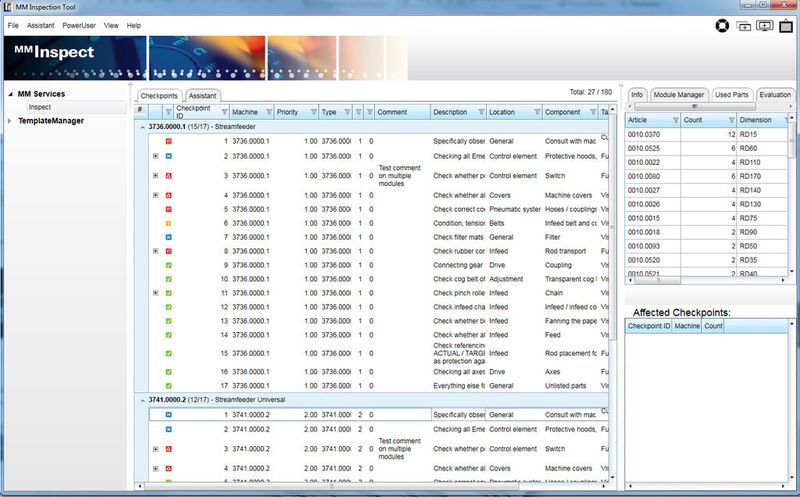This screenshot has width=800, height=497.
Task: Switch to the Module Manager tab
Action: 679,95
